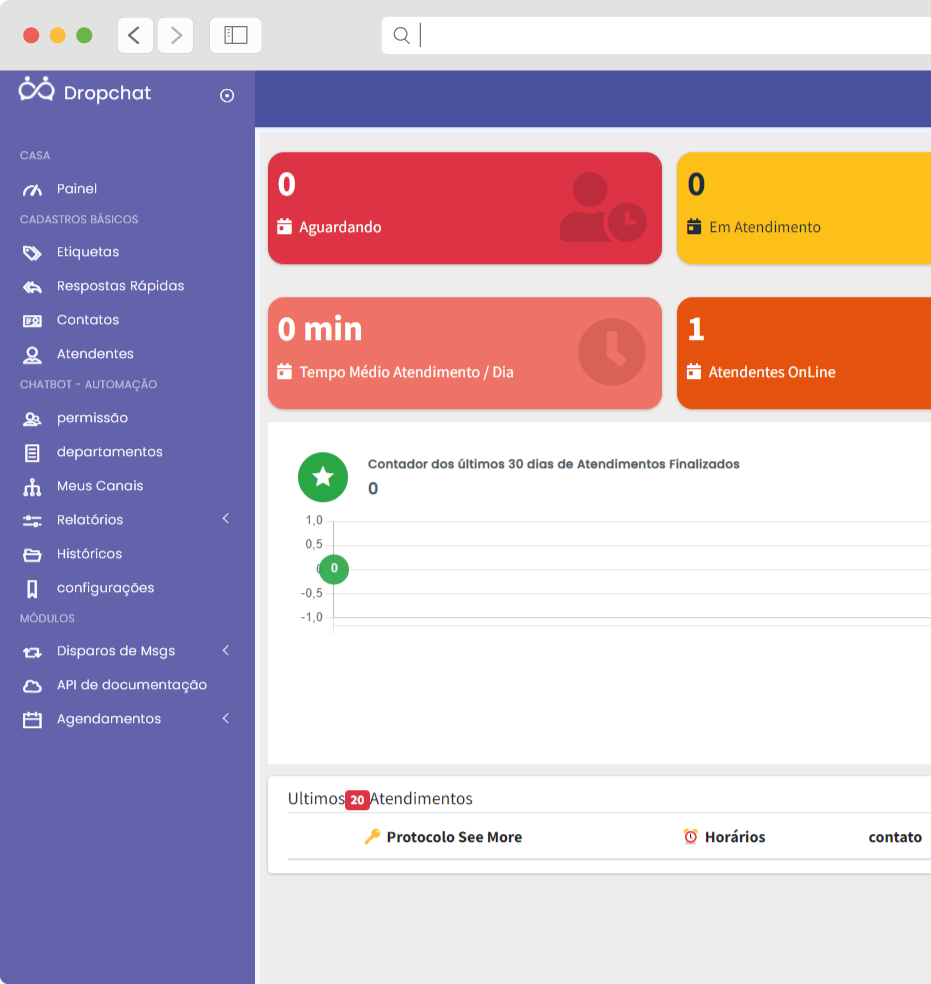
Task: Click the Históricos folder icon
Action: click(32, 555)
